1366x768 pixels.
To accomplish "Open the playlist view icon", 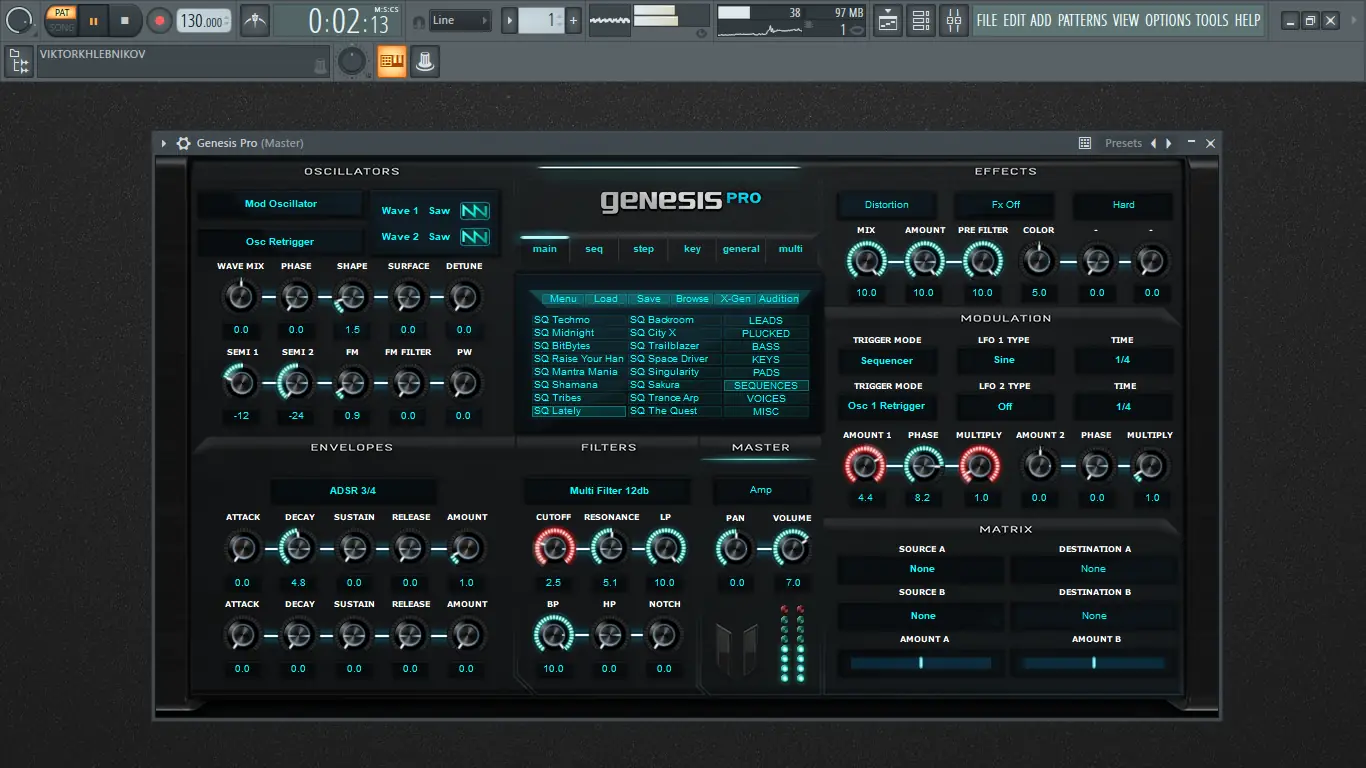I will pos(887,20).
